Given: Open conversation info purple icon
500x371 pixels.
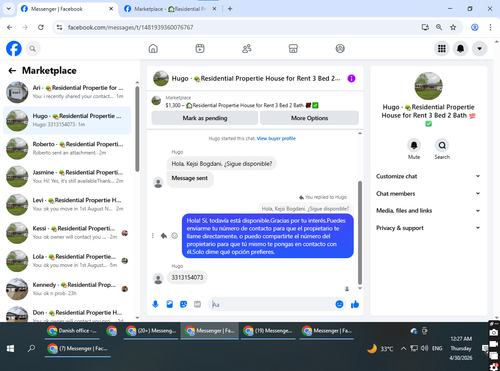Looking at the screenshot, I should [351, 78].
